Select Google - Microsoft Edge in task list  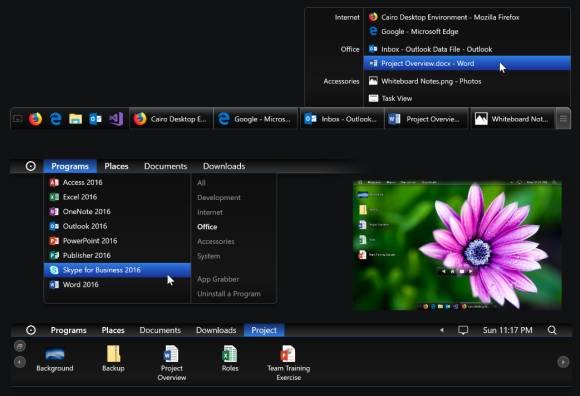pos(467,31)
